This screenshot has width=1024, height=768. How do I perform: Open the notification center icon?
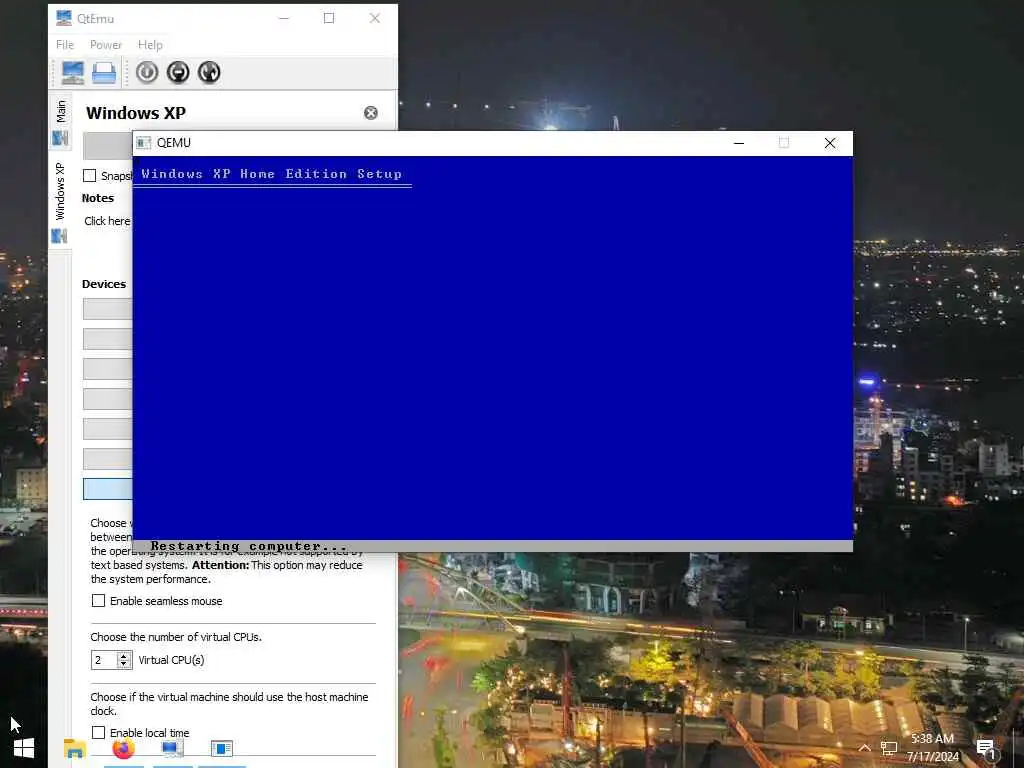pyautogui.click(x=987, y=749)
